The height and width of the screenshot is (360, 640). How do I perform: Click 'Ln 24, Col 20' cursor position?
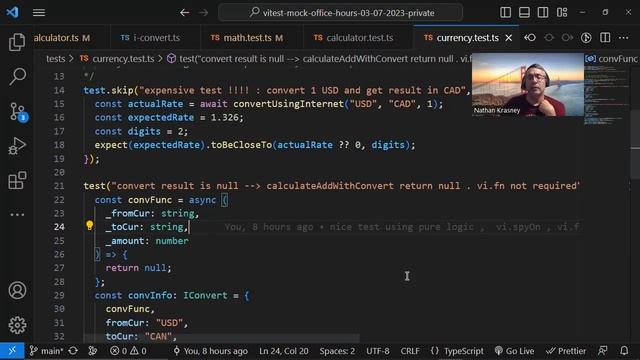click(284, 351)
